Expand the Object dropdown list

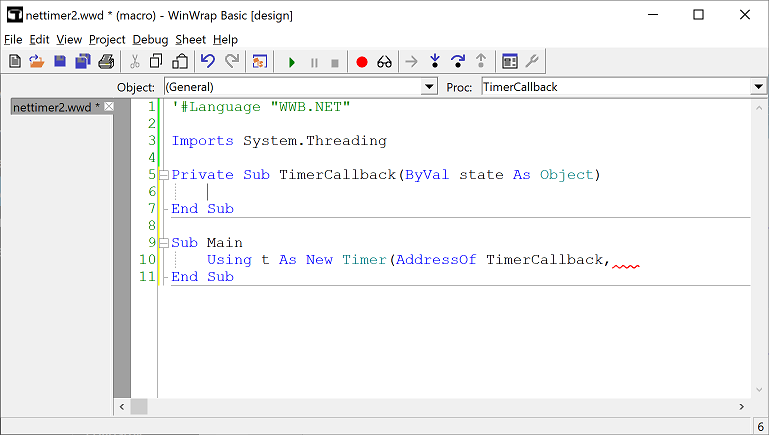coord(429,87)
